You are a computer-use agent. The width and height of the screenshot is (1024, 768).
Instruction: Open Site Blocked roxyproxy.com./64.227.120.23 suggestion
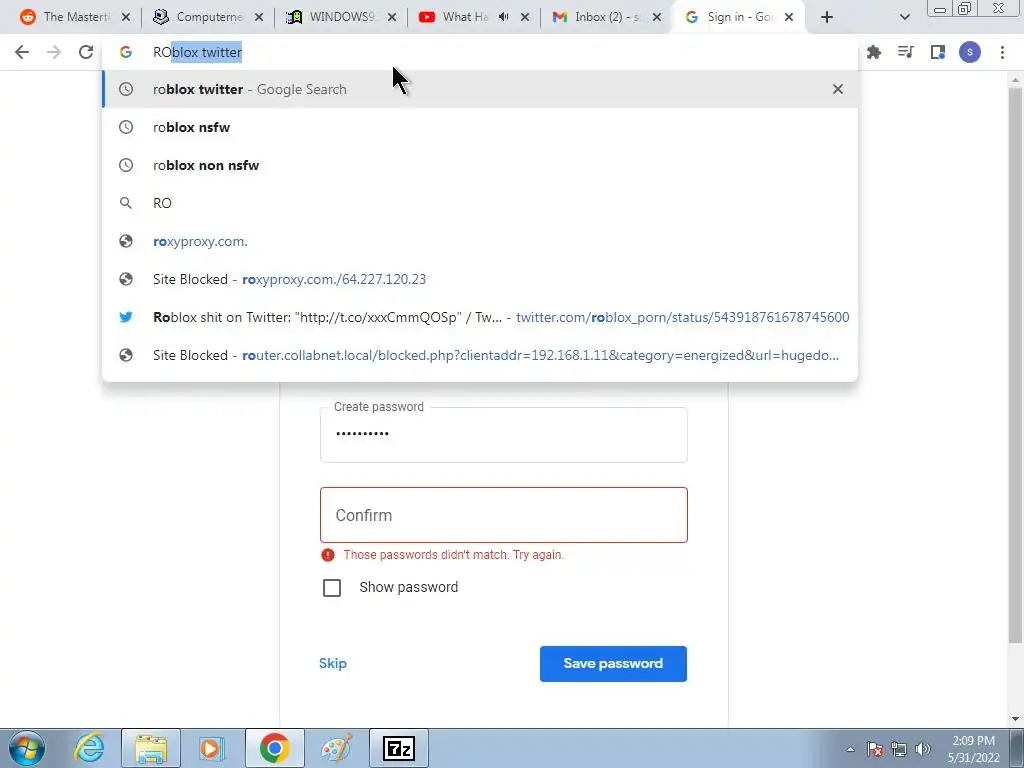point(480,279)
